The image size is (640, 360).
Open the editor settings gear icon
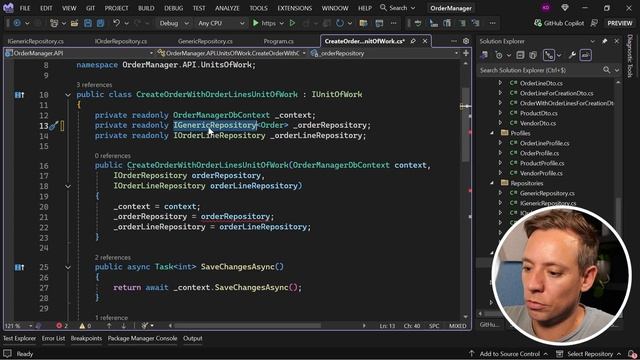466,41
